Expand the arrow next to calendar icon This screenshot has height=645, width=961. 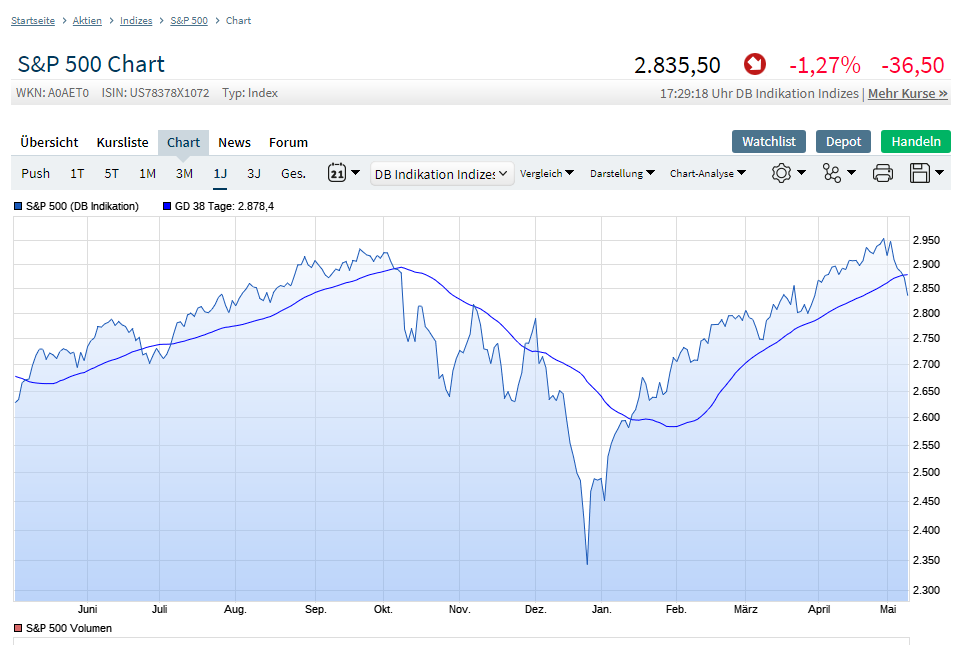click(x=355, y=172)
